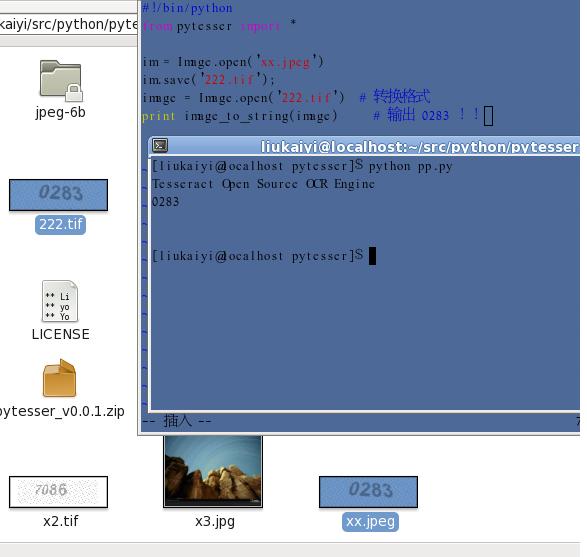Click the x2.tif file name label

coord(60,521)
